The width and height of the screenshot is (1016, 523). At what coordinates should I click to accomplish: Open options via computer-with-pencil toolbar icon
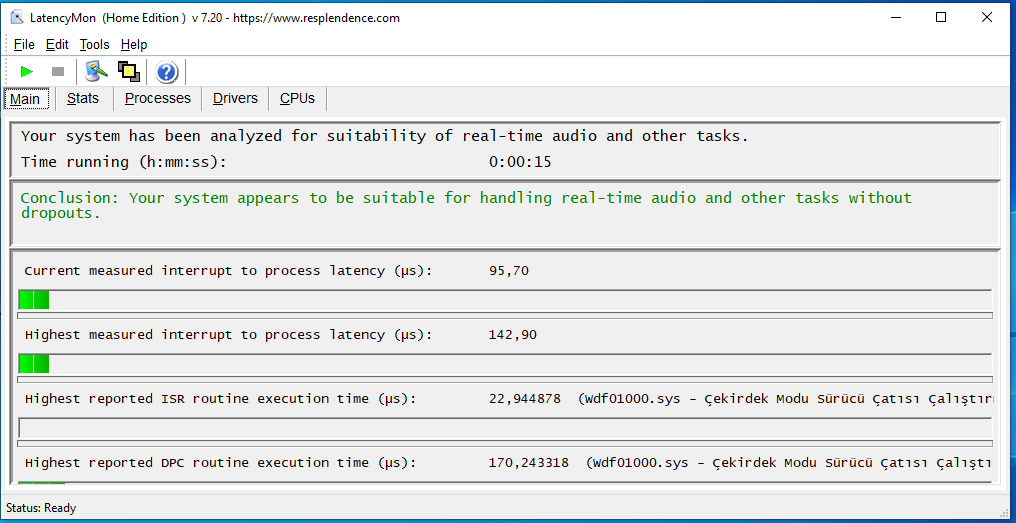(x=96, y=71)
